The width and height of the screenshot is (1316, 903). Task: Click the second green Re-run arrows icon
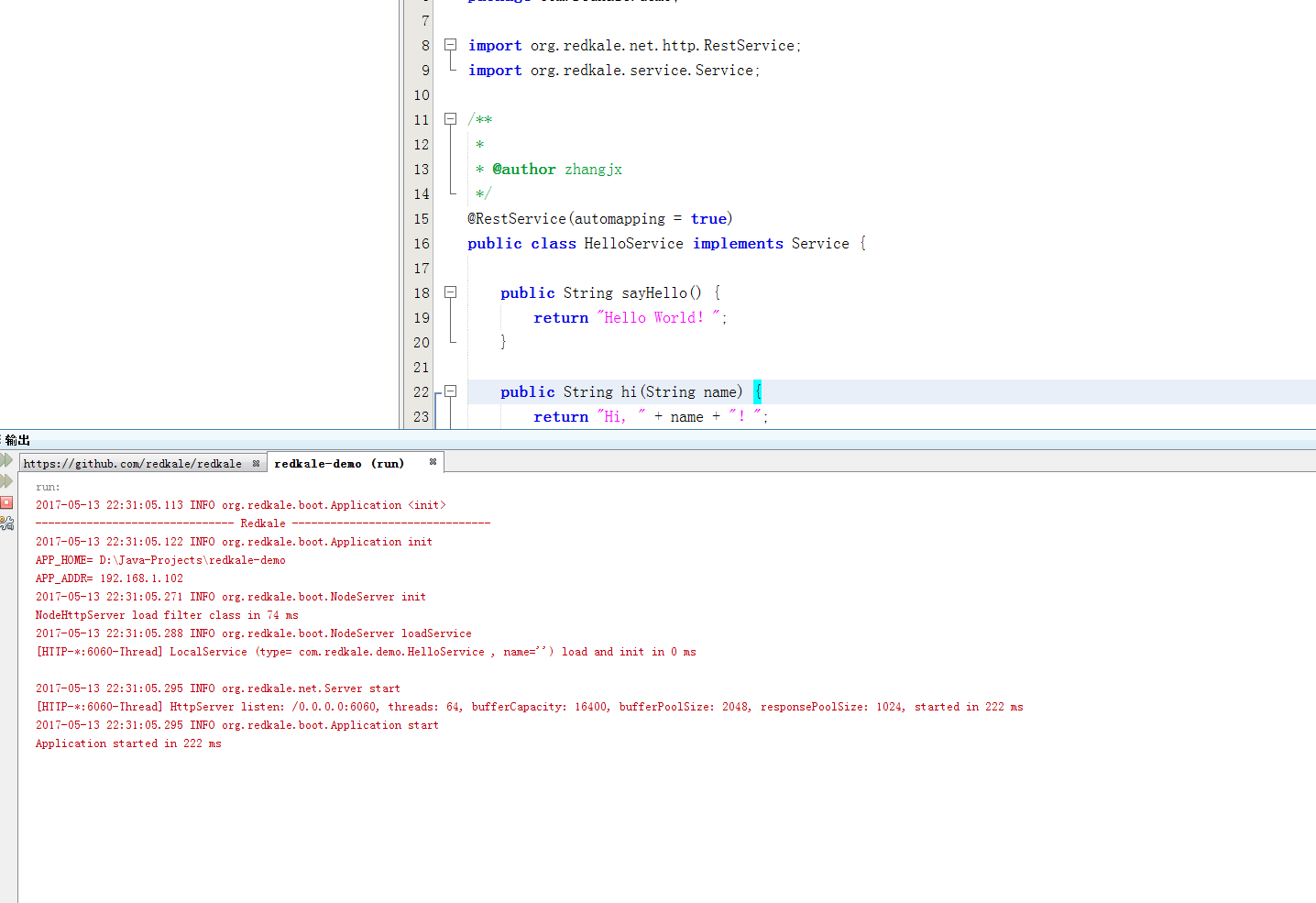pyautogui.click(x=6, y=481)
